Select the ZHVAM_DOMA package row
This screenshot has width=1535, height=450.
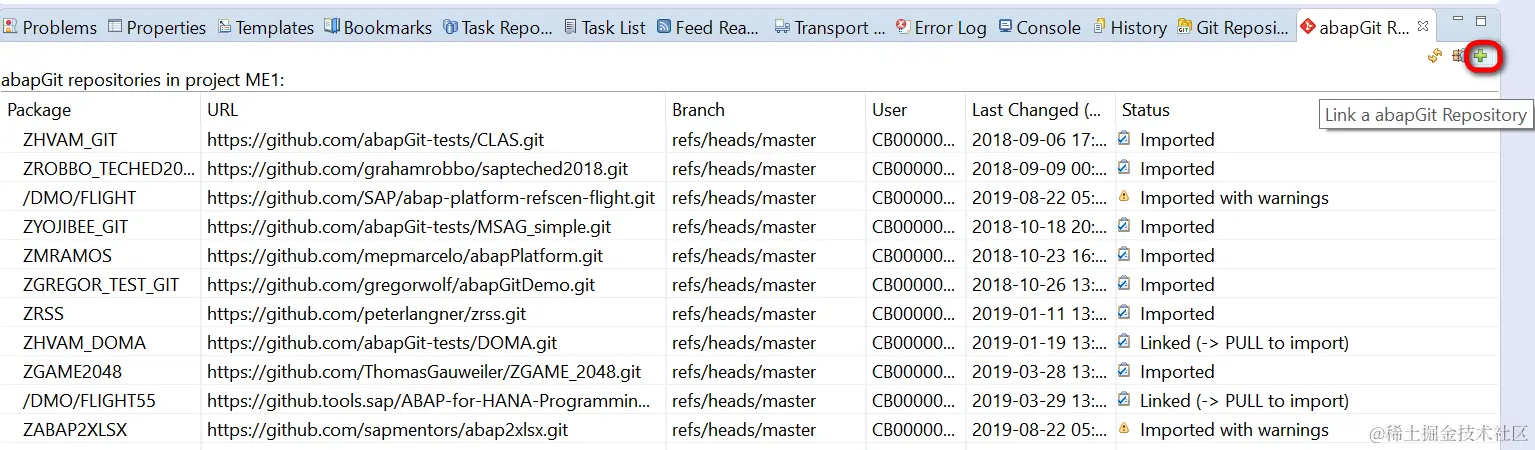(84, 343)
